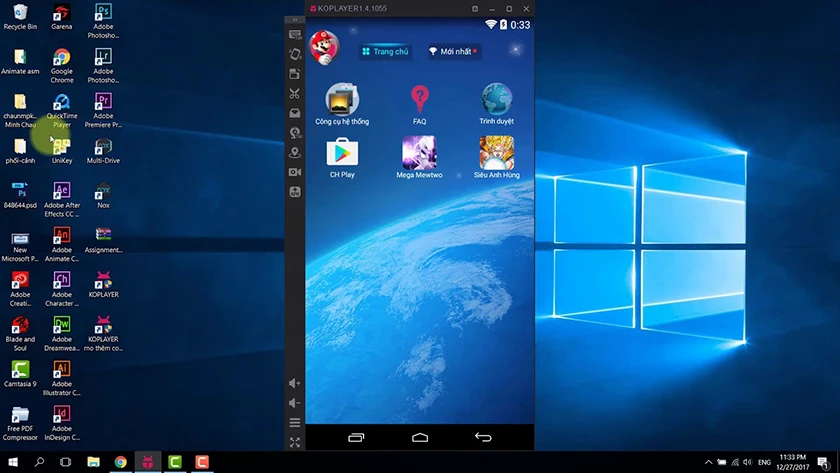The image size is (840, 473).
Task: Select the Adobe Premiere Pro desktop shortcut
Action: pos(103,111)
